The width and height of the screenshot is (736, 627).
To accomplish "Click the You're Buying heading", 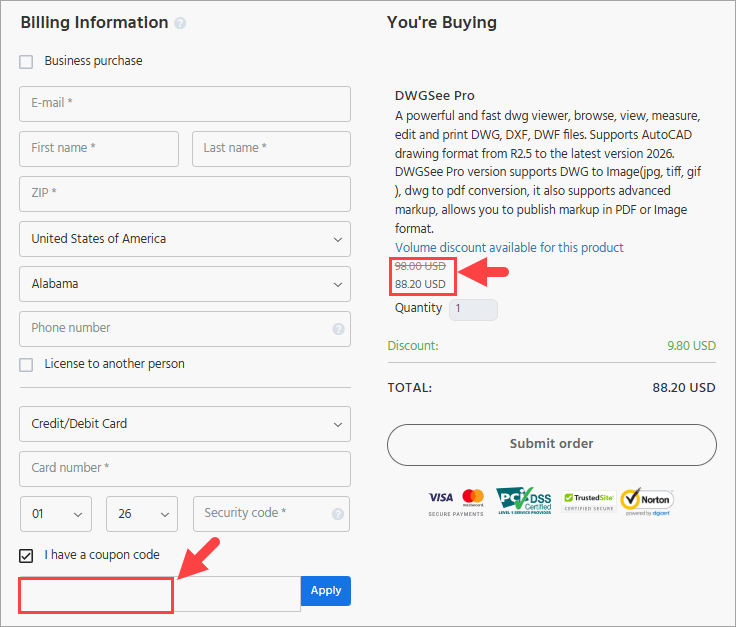I will tap(442, 23).
